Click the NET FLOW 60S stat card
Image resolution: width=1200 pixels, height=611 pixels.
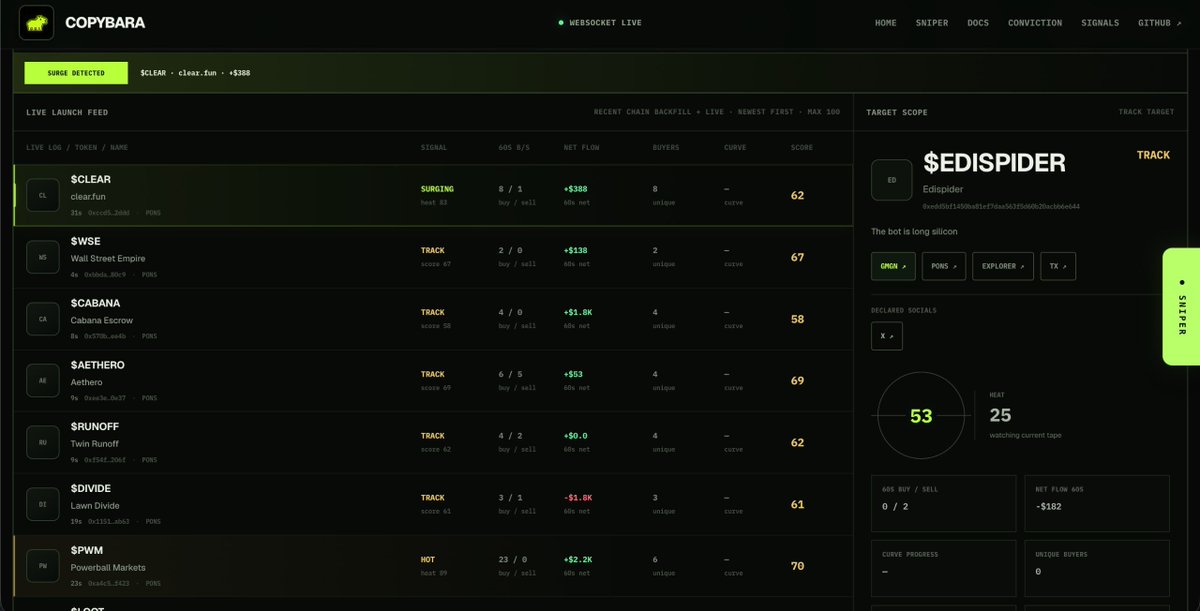[1097, 503]
